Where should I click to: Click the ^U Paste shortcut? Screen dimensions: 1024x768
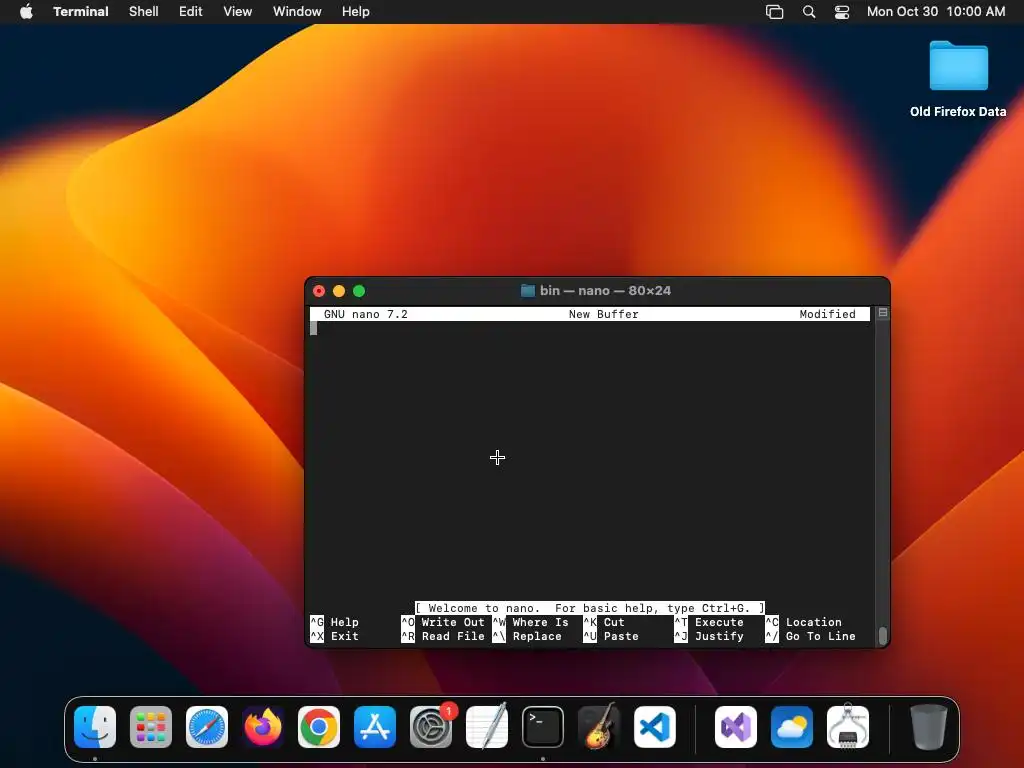611,636
